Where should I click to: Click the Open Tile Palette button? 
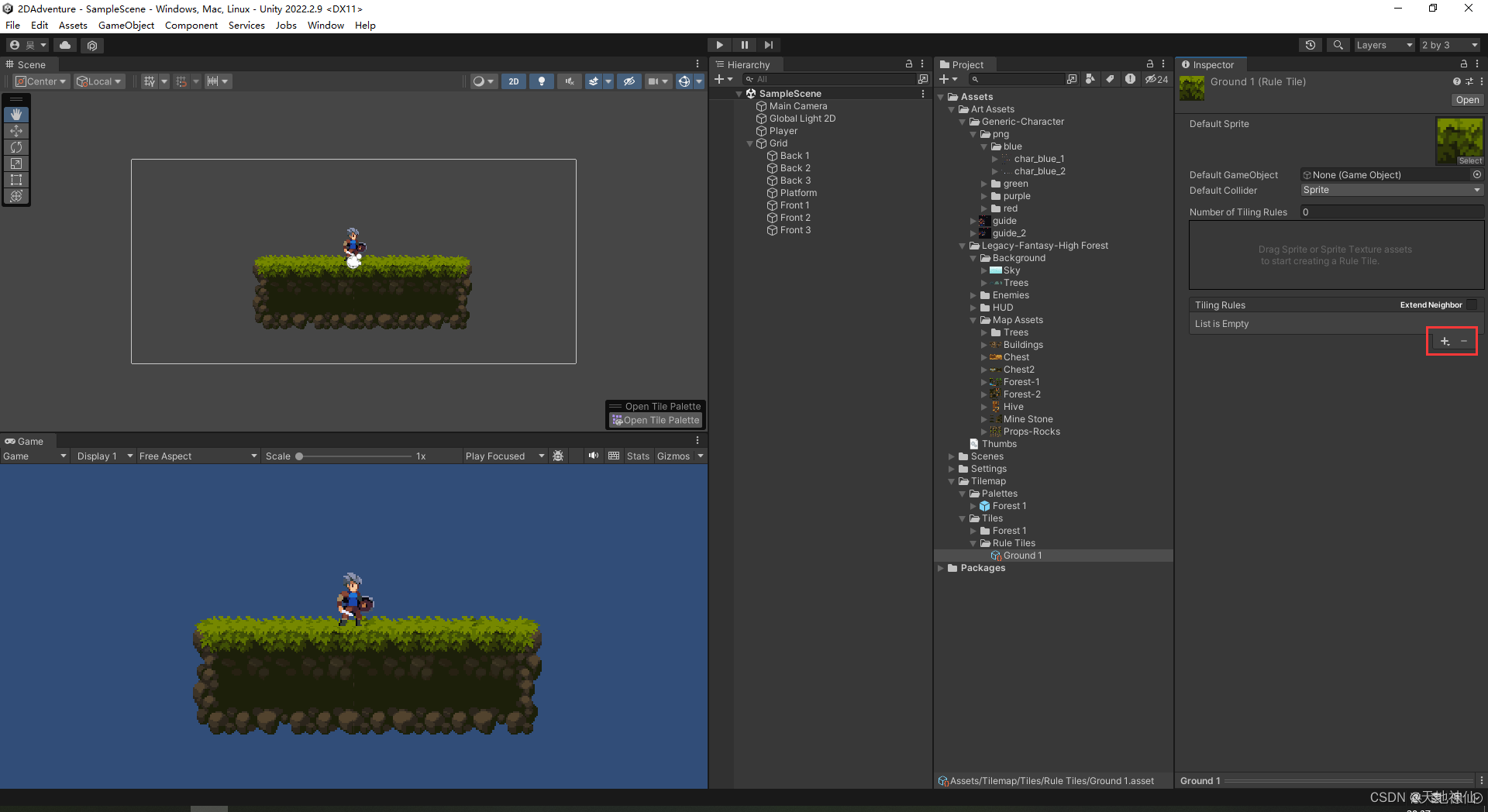click(656, 420)
